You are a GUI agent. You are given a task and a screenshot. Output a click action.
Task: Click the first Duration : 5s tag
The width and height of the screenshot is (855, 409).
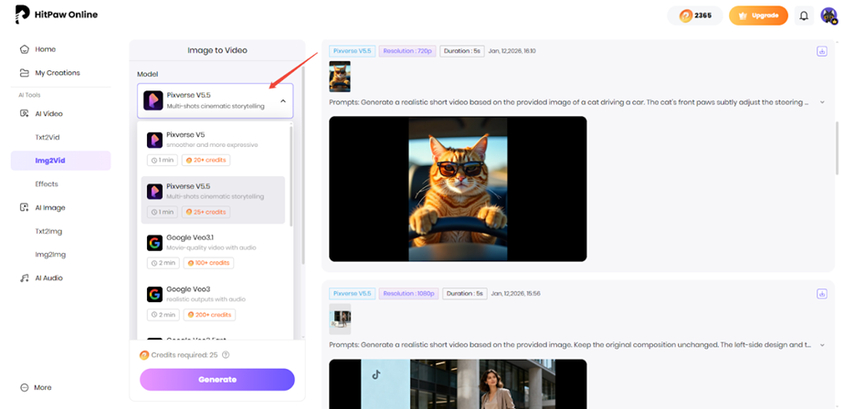tap(462, 51)
